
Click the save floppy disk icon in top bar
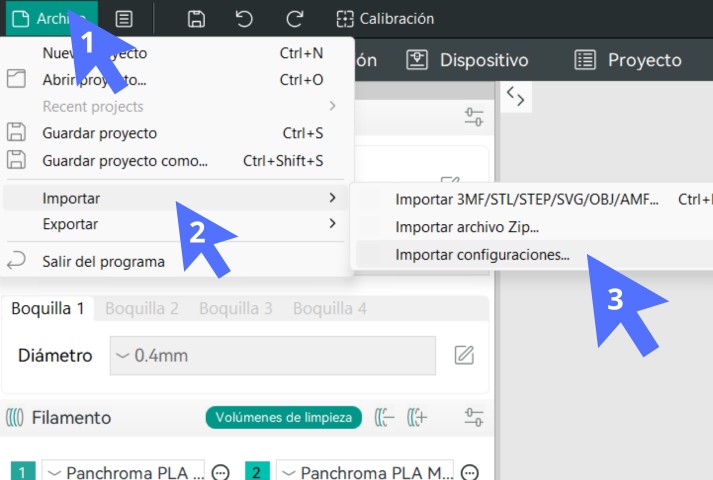(x=196, y=19)
